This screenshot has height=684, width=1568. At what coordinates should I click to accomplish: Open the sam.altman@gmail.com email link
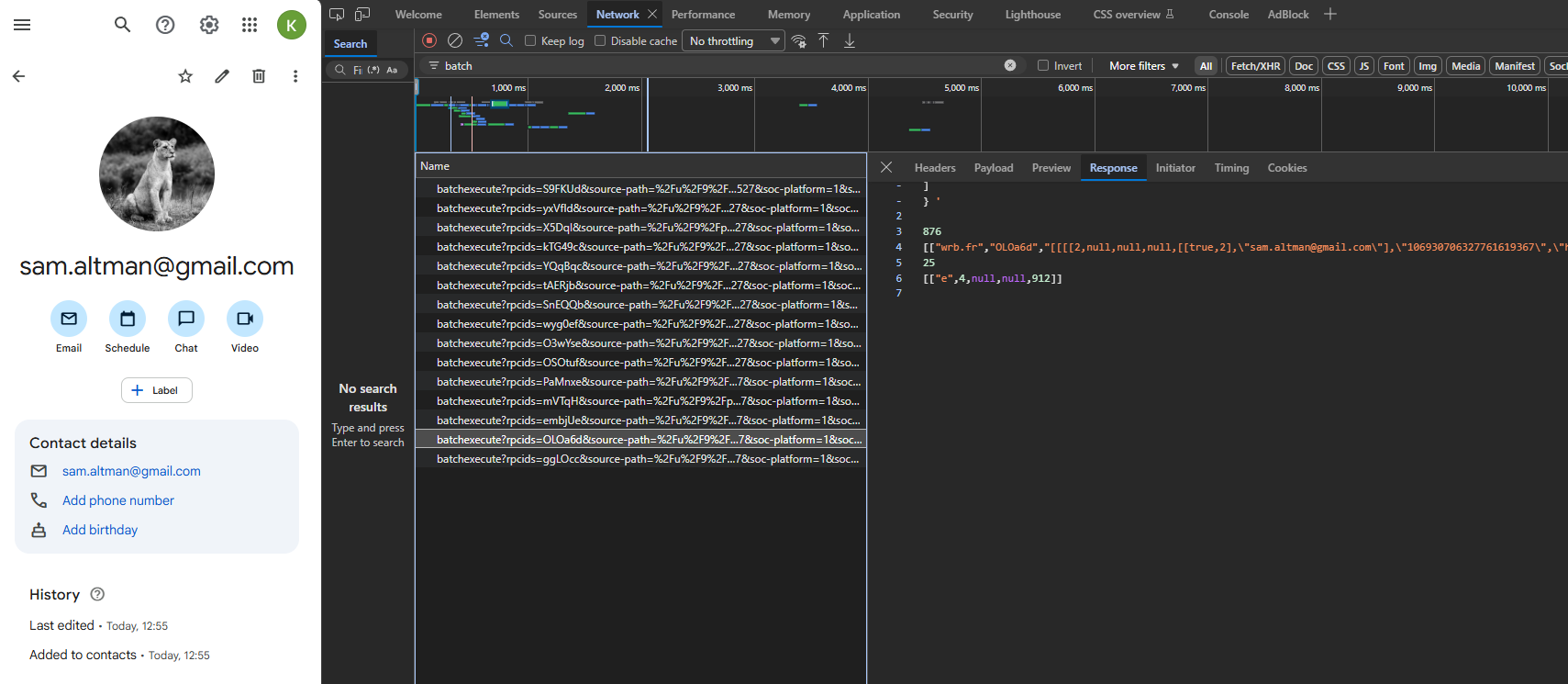tap(131, 471)
